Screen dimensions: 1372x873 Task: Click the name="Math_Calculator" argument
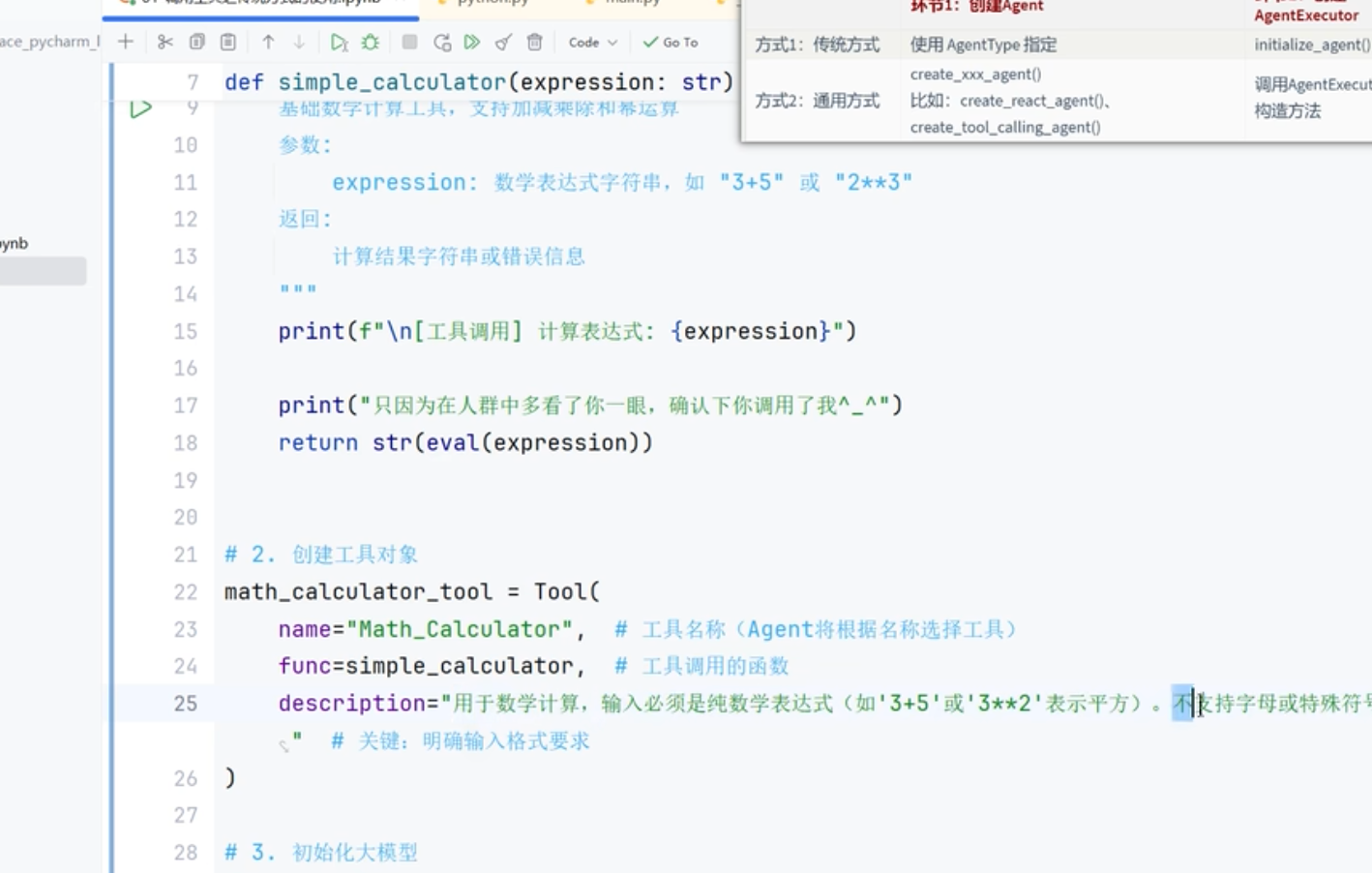pos(432,629)
